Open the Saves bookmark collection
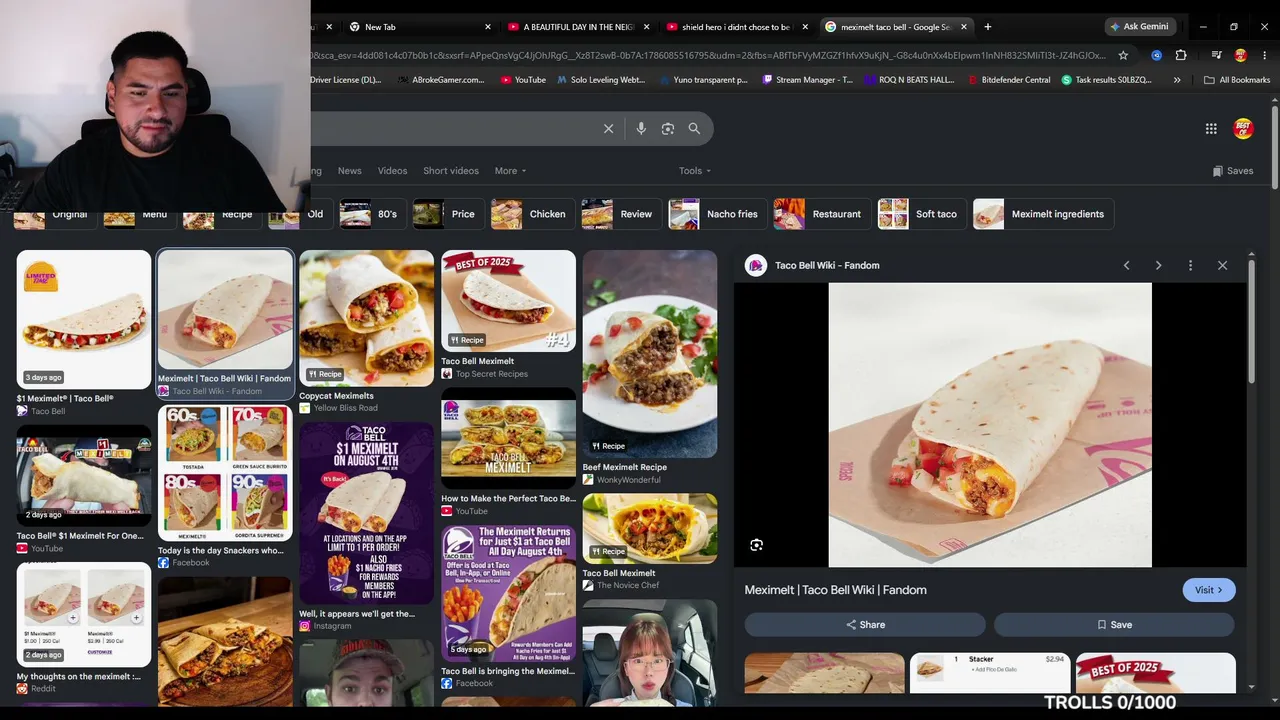This screenshot has height=720, width=1280. coord(1233,171)
